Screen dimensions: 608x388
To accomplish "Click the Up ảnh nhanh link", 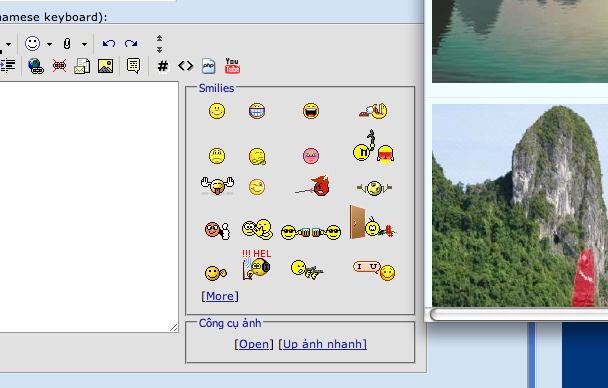I will pyautogui.click(x=323, y=344).
